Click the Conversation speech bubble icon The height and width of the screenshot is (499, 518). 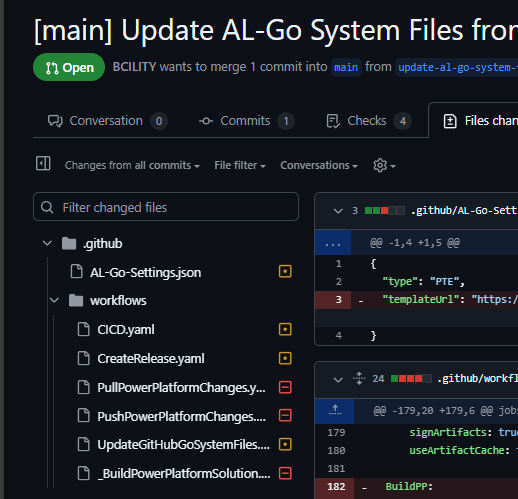coord(55,121)
